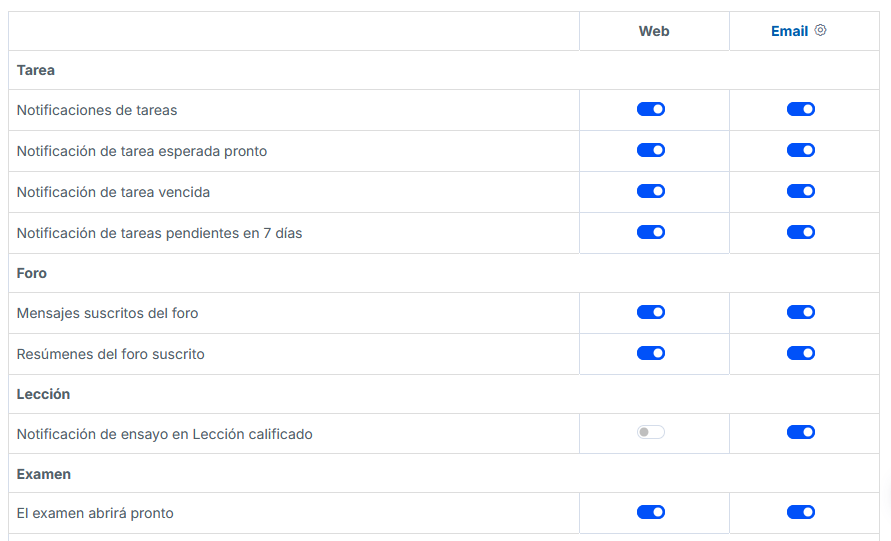The width and height of the screenshot is (891, 541).
Task: Toggle Email for Resúmenes del foro suscrito
Action: coord(801,353)
